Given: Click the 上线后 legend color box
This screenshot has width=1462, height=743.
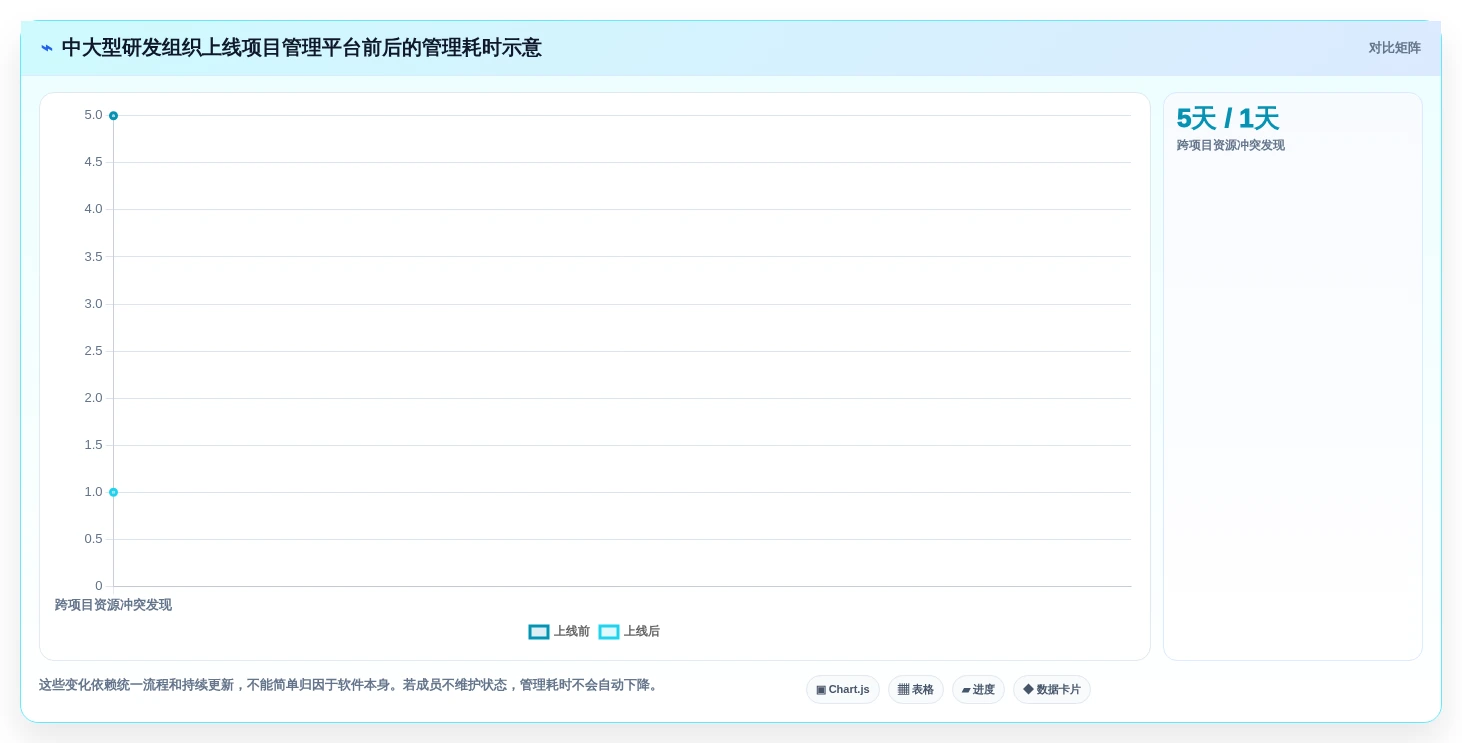Looking at the screenshot, I should pos(609,632).
